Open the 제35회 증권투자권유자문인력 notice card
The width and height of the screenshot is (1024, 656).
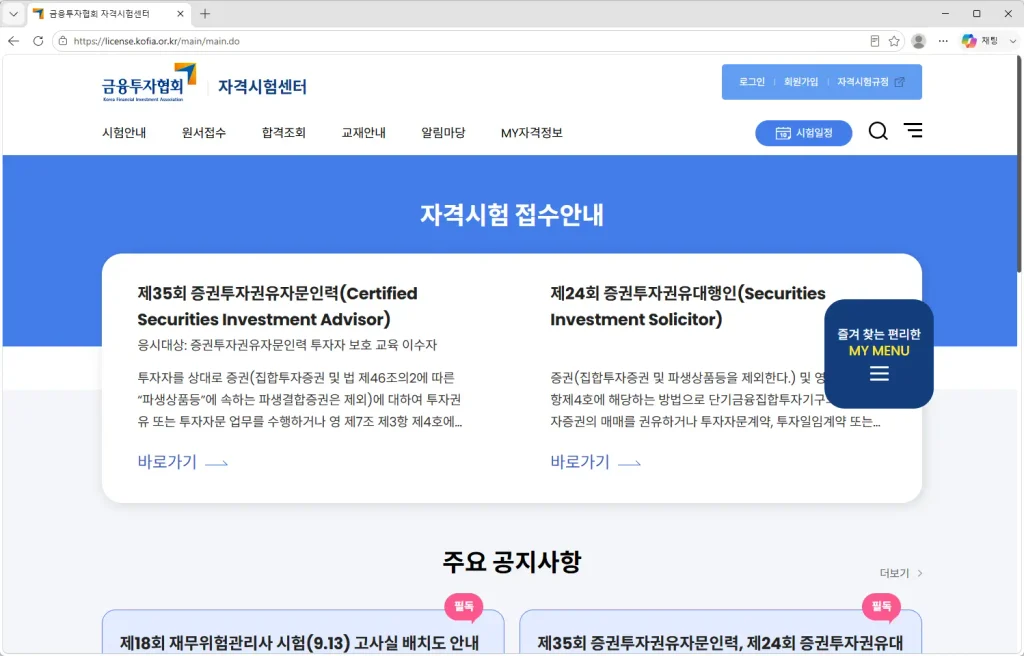[x=720, y=632]
